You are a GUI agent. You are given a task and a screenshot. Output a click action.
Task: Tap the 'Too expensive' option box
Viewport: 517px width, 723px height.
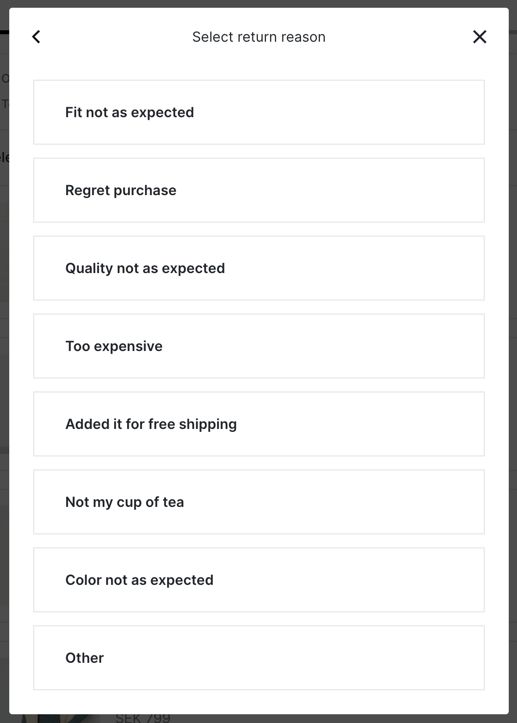tap(259, 346)
